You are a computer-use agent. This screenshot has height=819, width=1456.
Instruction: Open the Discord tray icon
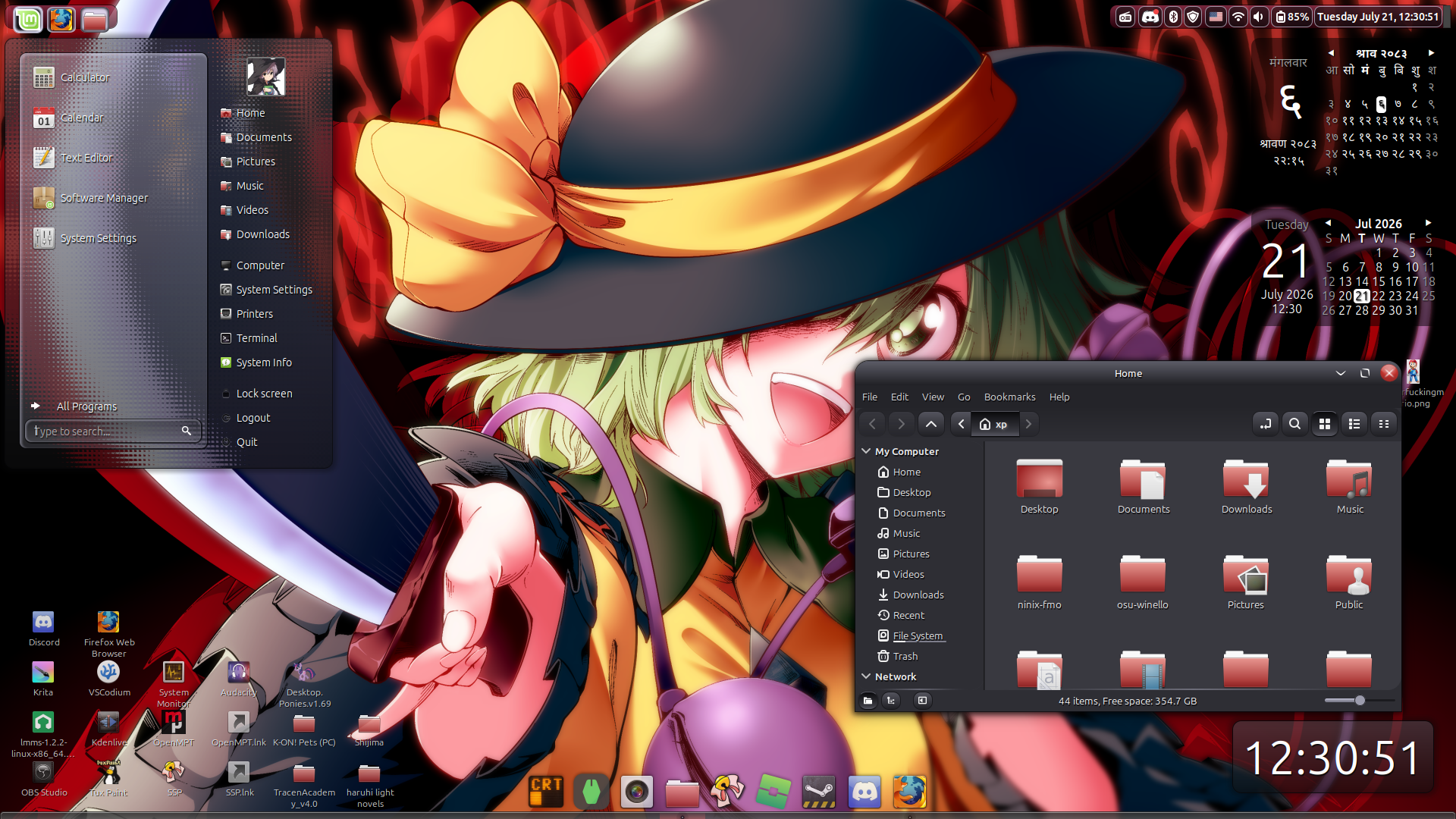pyautogui.click(x=1150, y=17)
